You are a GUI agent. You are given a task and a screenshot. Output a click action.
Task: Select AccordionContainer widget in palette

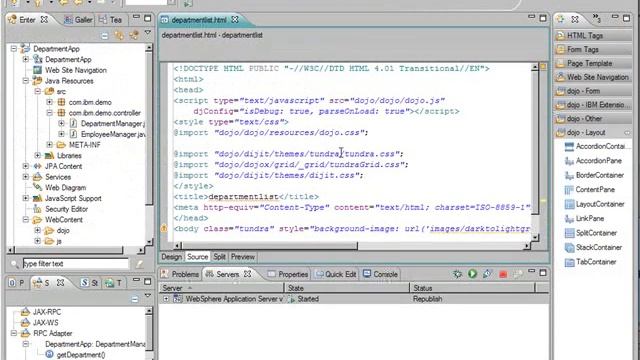[x=595, y=146]
